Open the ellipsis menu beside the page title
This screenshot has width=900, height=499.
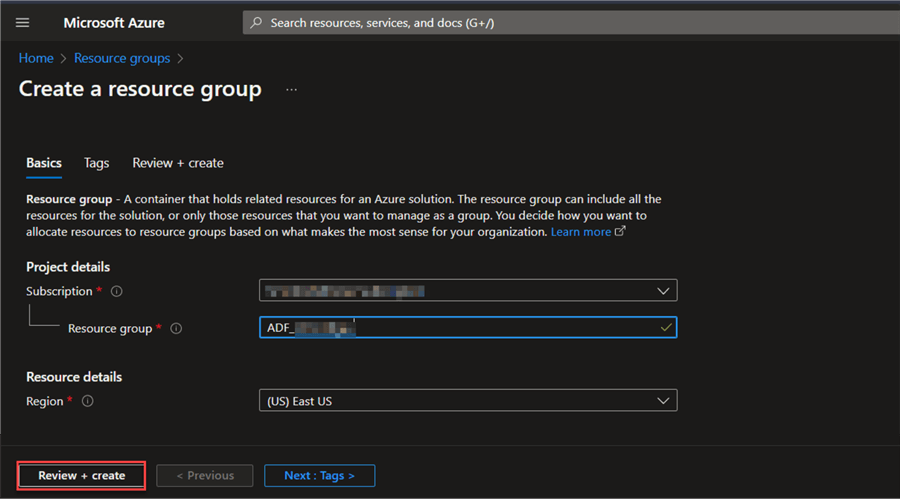tap(291, 90)
